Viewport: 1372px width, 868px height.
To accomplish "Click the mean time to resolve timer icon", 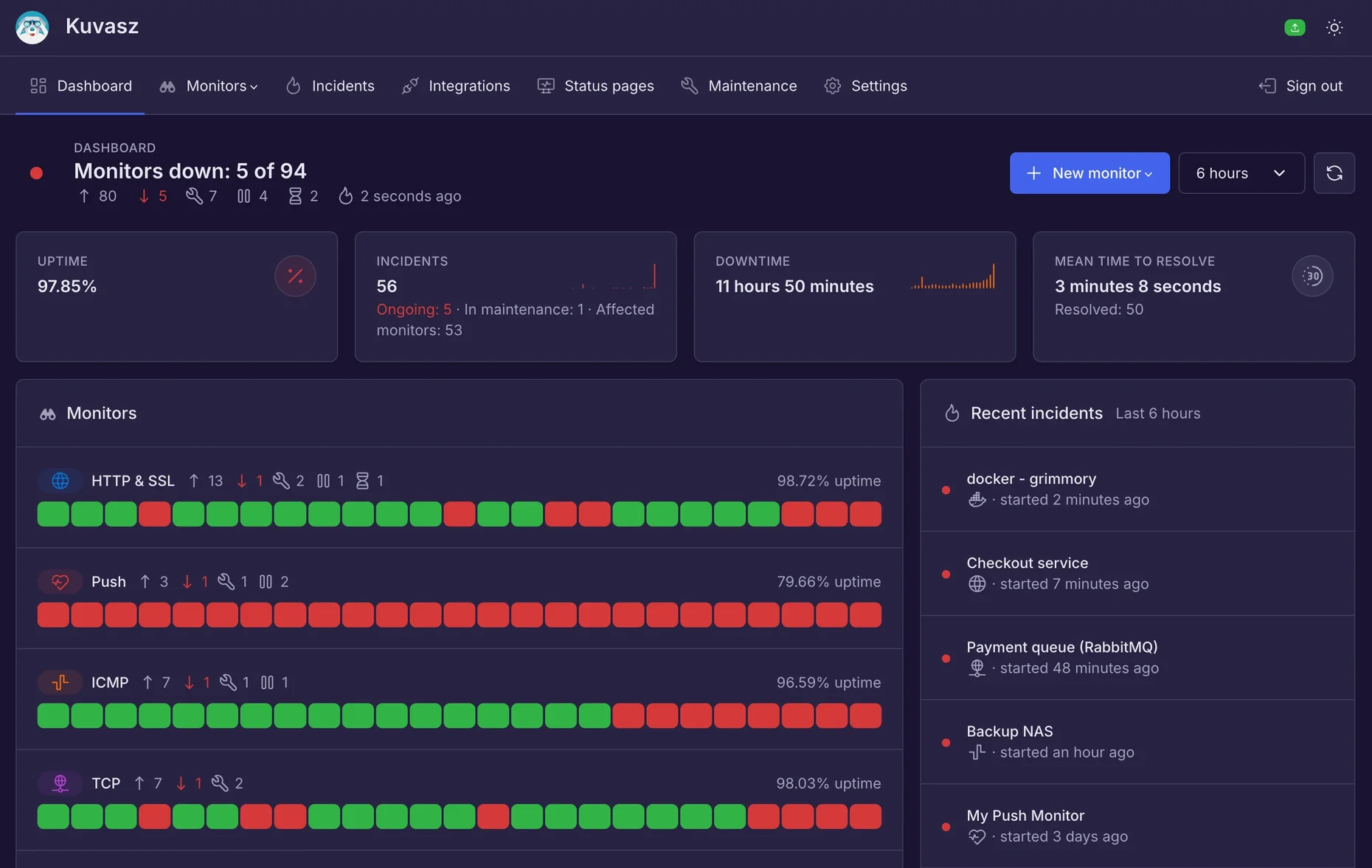I will coord(1312,276).
